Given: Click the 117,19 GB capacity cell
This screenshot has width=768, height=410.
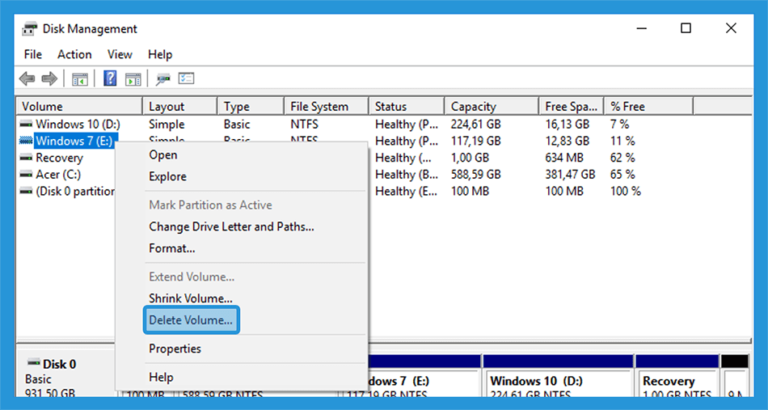Looking at the screenshot, I should pyautogui.click(x=476, y=141).
